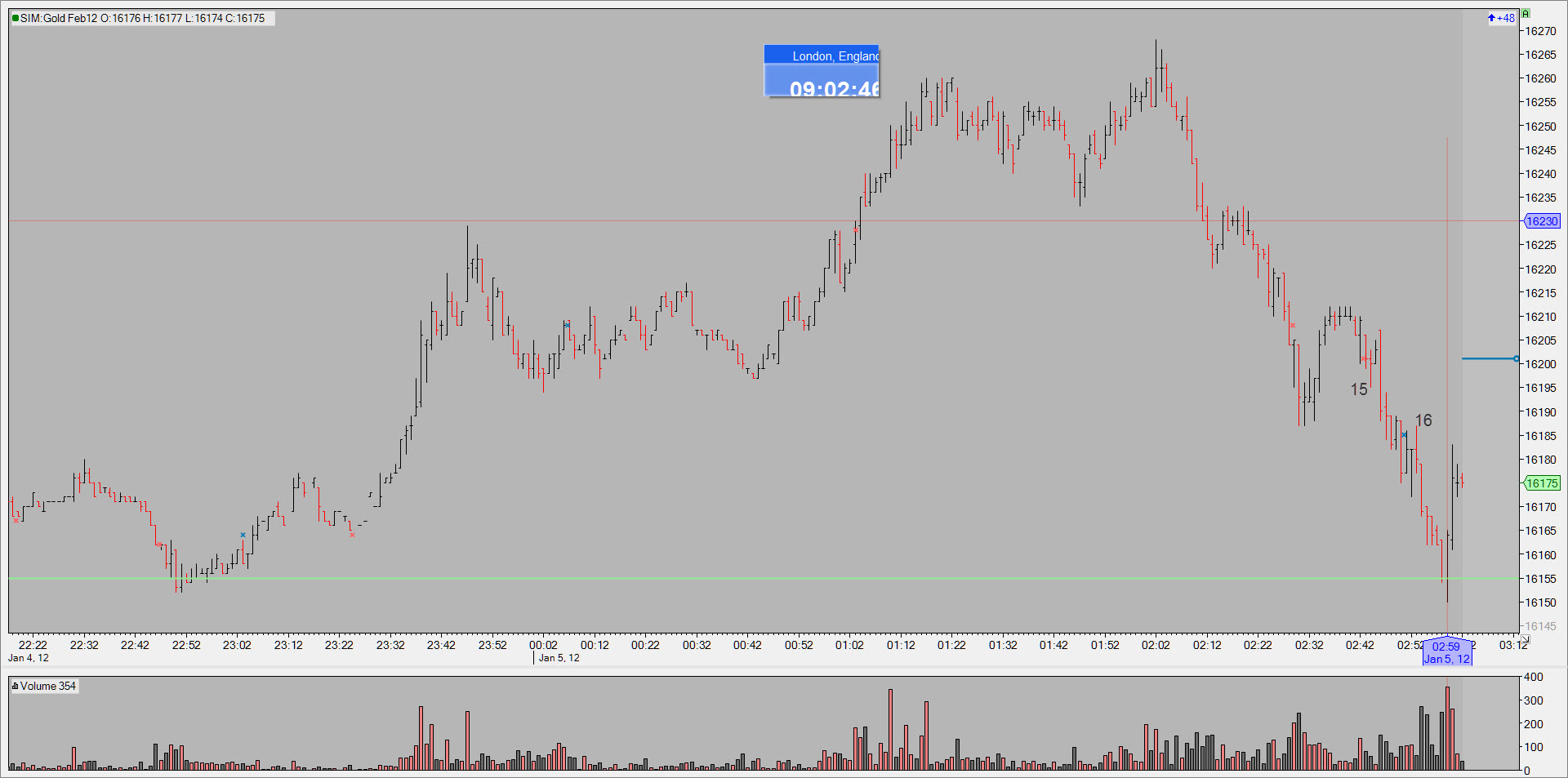
Task: Select the blue x marker near the 00:02 candle
Action: pyautogui.click(x=567, y=325)
